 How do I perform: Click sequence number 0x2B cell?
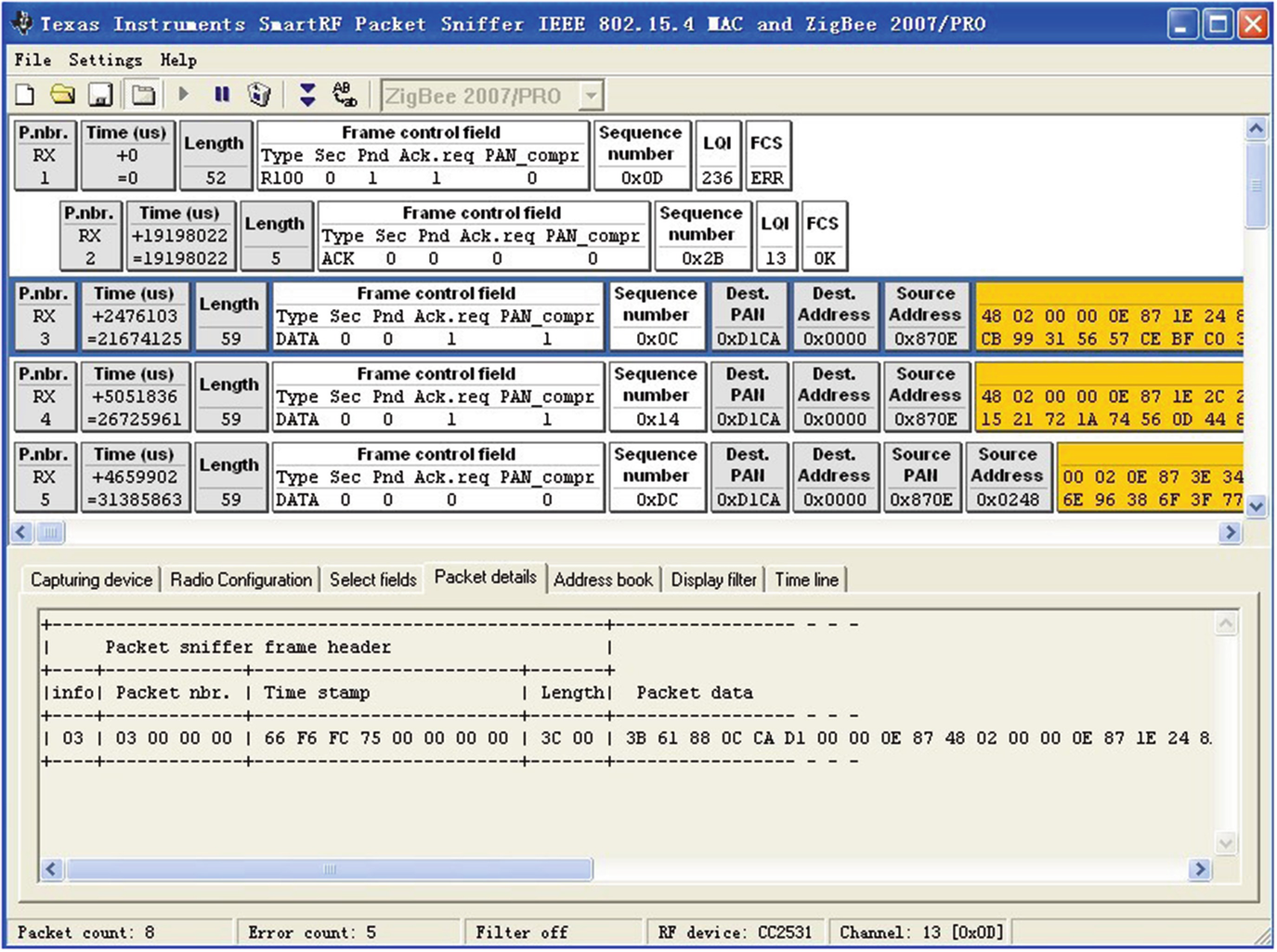[x=701, y=236]
